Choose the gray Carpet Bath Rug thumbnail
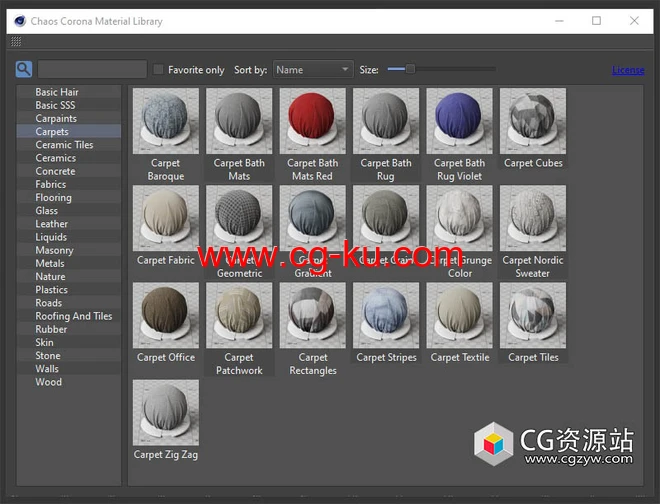This screenshot has height=504, width=660. pyautogui.click(x=386, y=121)
